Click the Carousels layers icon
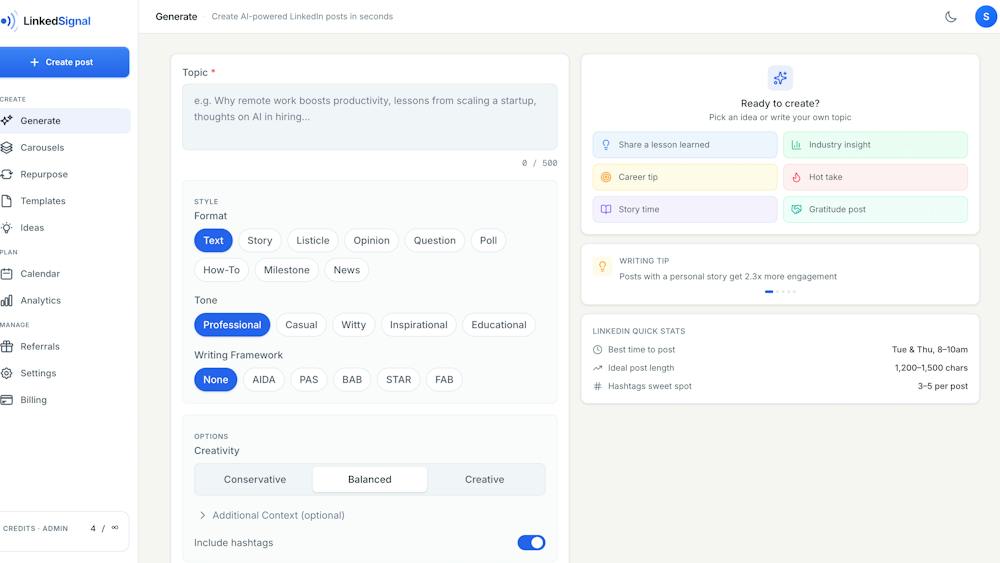 7,147
